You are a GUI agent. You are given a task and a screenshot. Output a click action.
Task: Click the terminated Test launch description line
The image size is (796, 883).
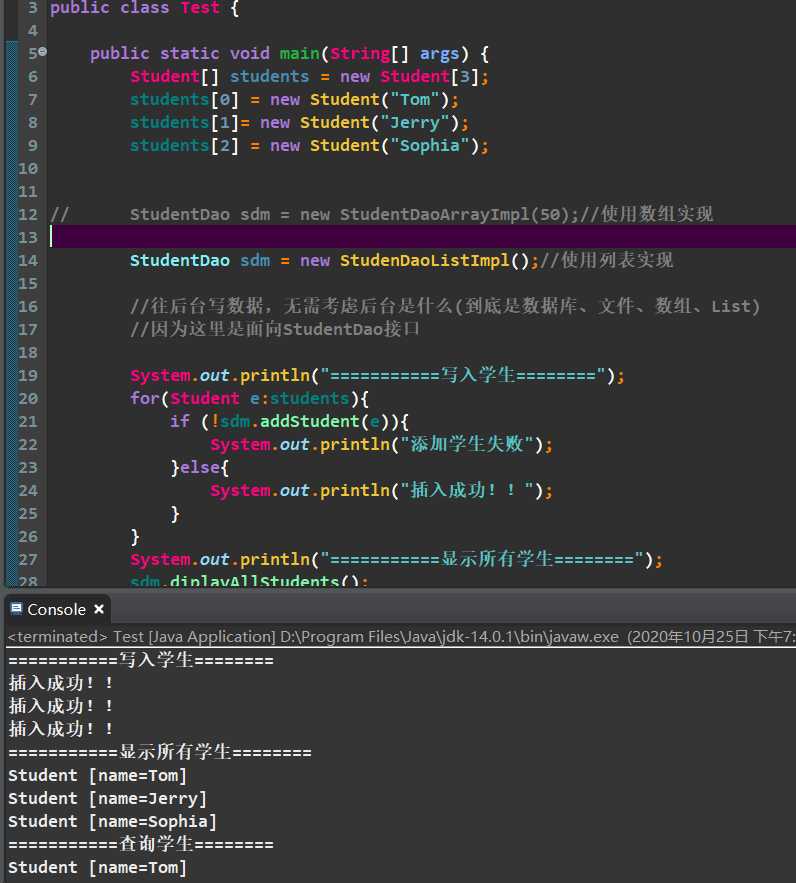click(x=401, y=637)
